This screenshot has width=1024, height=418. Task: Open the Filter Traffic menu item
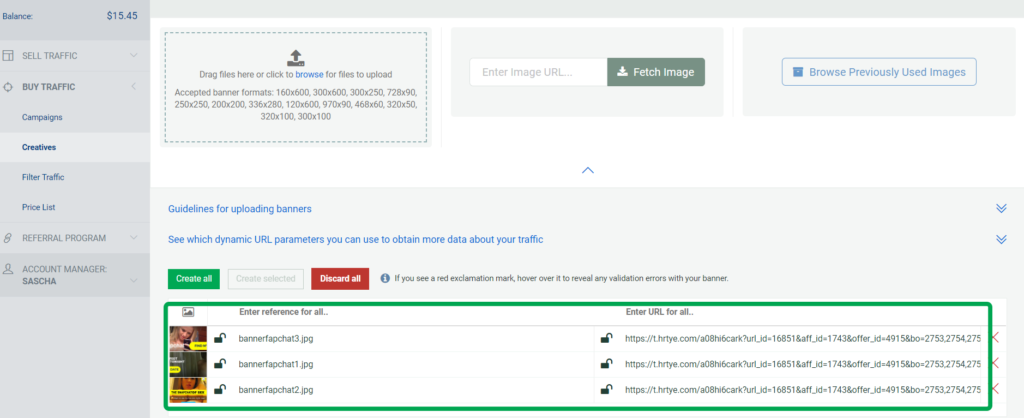tap(43, 177)
